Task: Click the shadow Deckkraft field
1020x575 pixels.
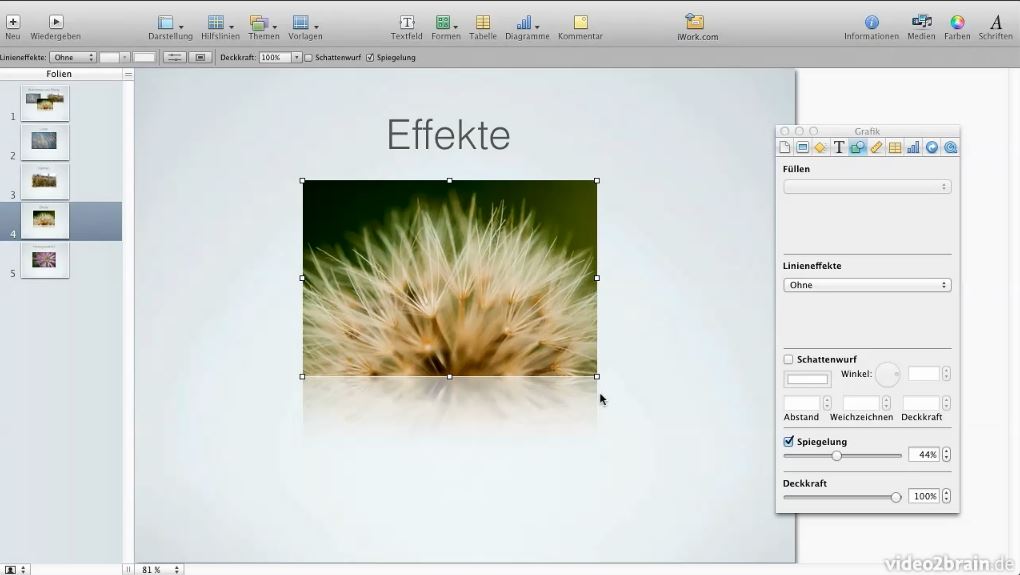Action: [921, 403]
